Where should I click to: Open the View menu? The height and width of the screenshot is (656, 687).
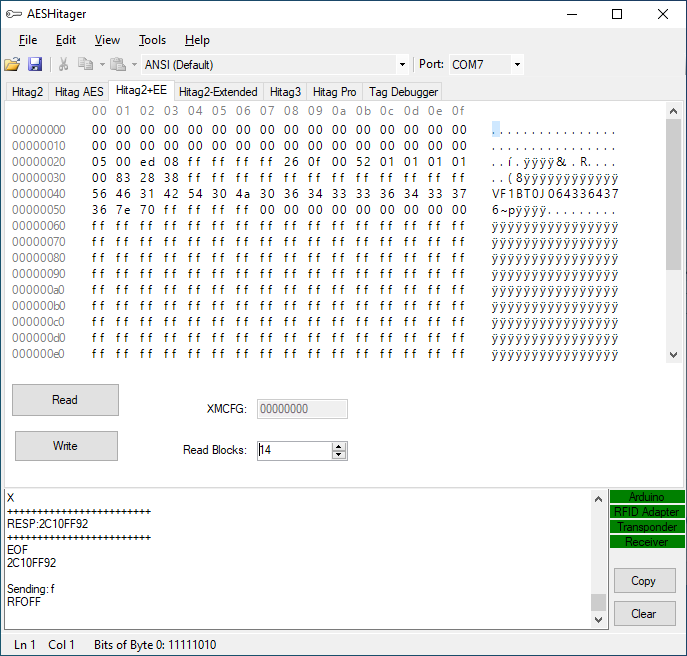click(107, 40)
